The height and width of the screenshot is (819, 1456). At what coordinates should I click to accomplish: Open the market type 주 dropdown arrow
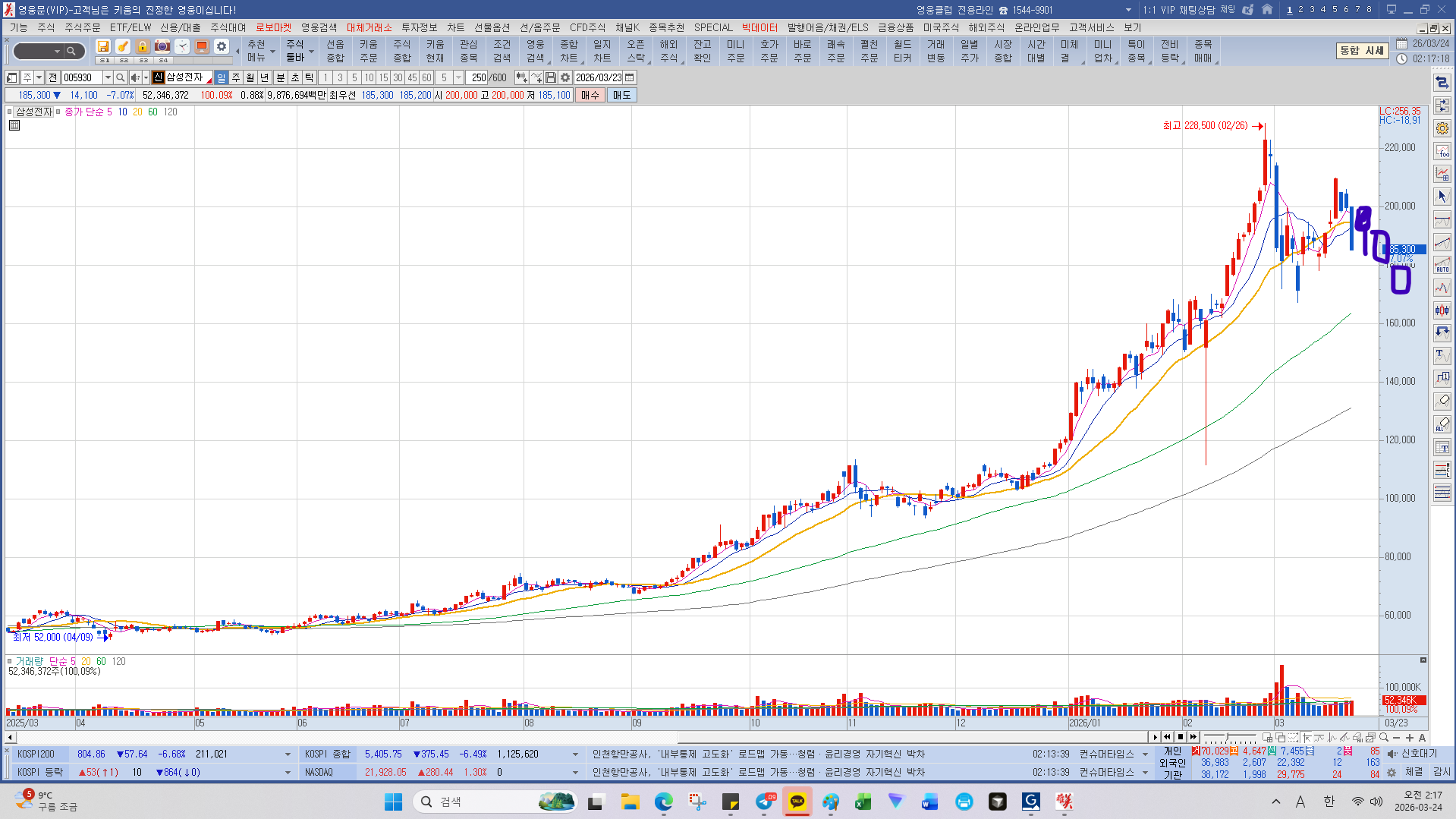39,77
